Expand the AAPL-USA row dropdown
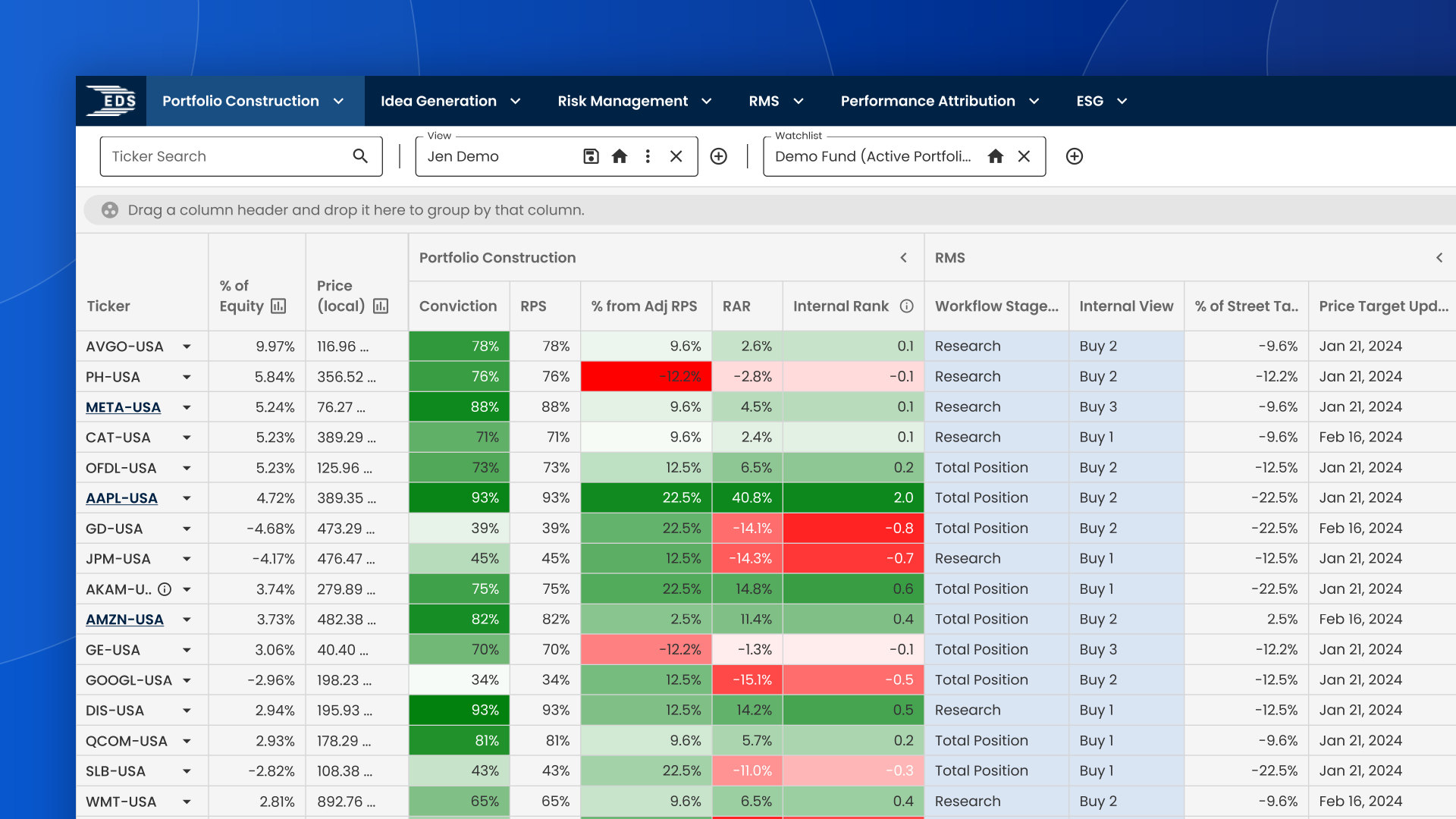 pos(187,498)
